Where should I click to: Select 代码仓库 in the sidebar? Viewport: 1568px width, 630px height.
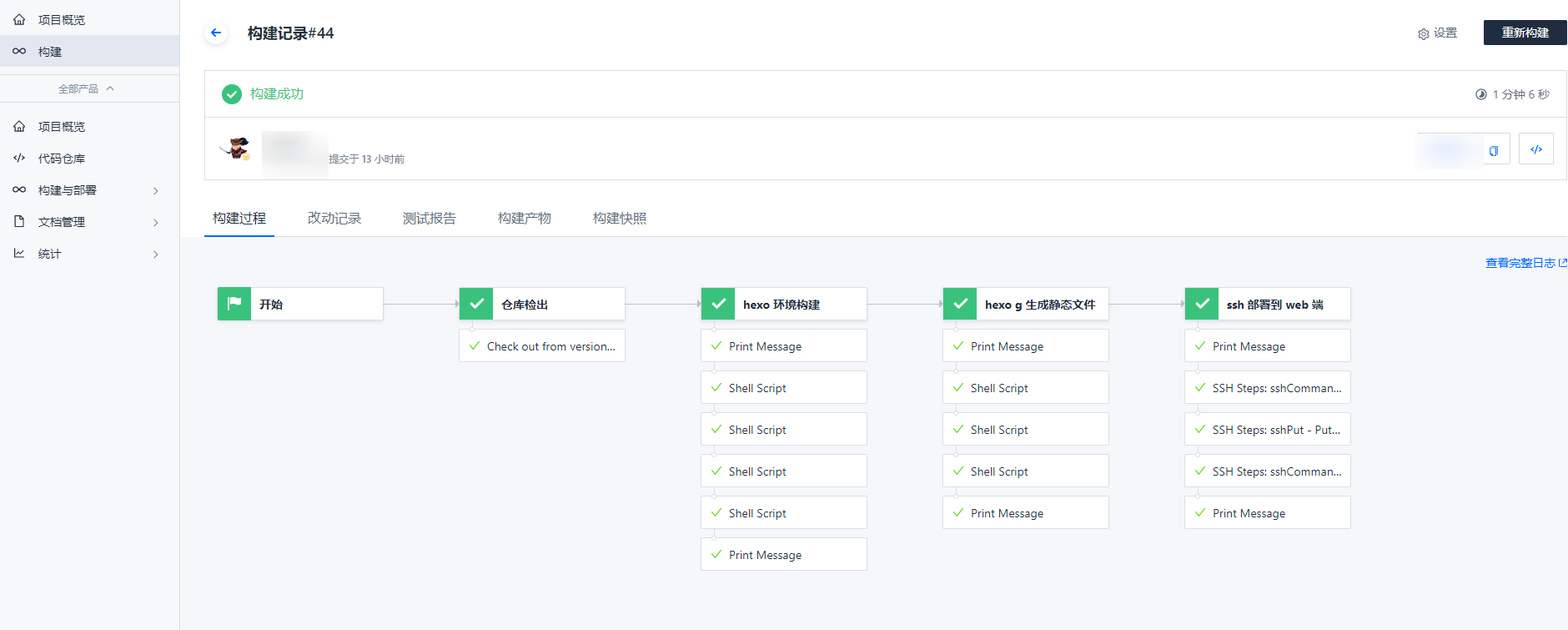62,159
